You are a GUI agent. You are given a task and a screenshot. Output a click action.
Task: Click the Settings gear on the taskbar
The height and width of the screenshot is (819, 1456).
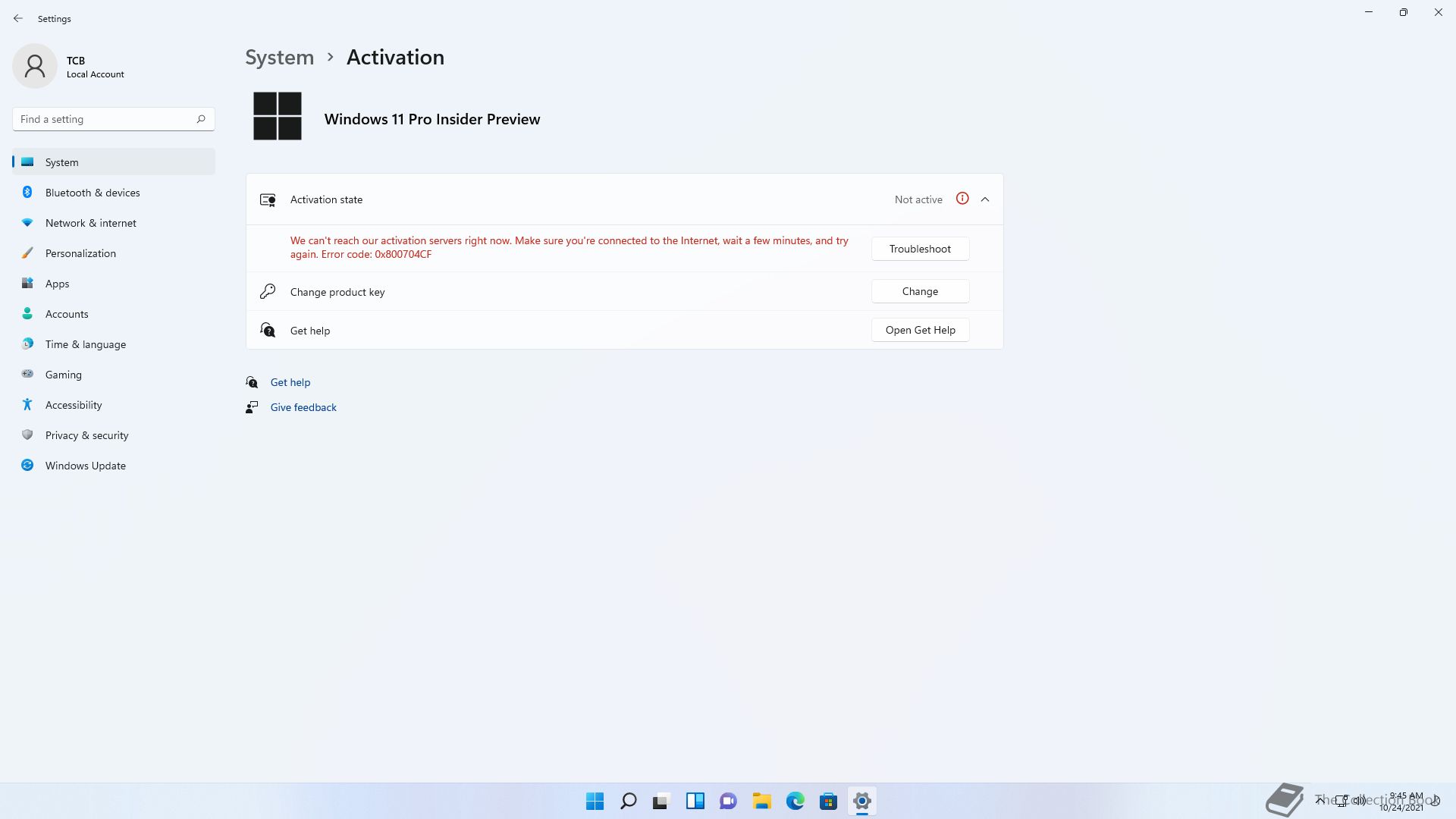[862, 801]
